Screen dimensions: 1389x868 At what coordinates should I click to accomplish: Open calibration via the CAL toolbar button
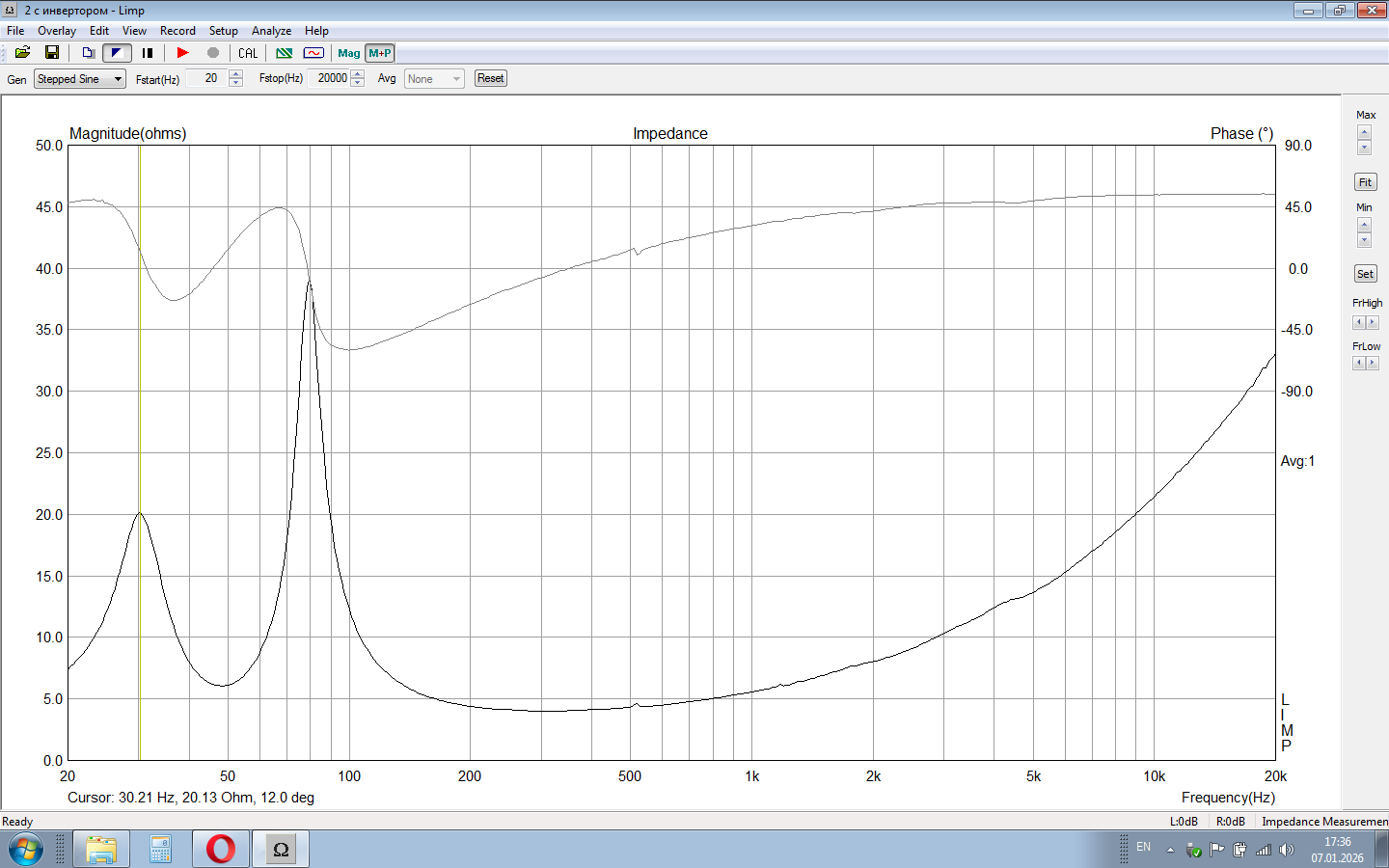tap(248, 53)
